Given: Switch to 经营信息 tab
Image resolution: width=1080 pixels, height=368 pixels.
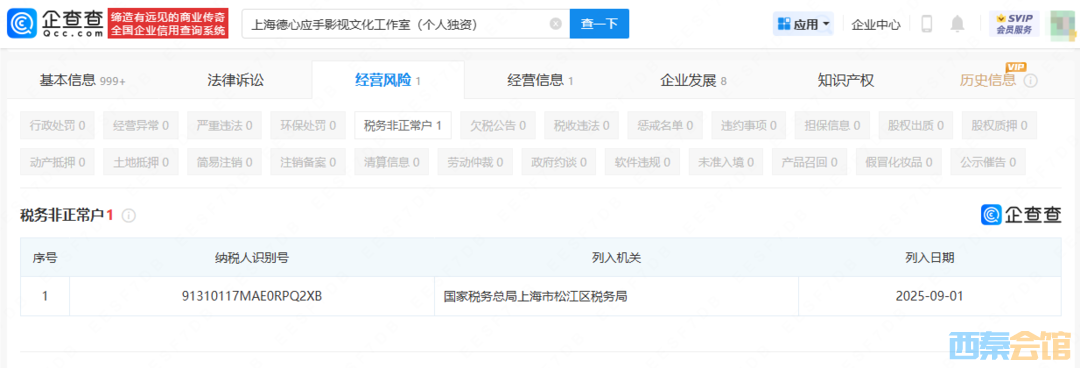Looking at the screenshot, I should point(541,81).
